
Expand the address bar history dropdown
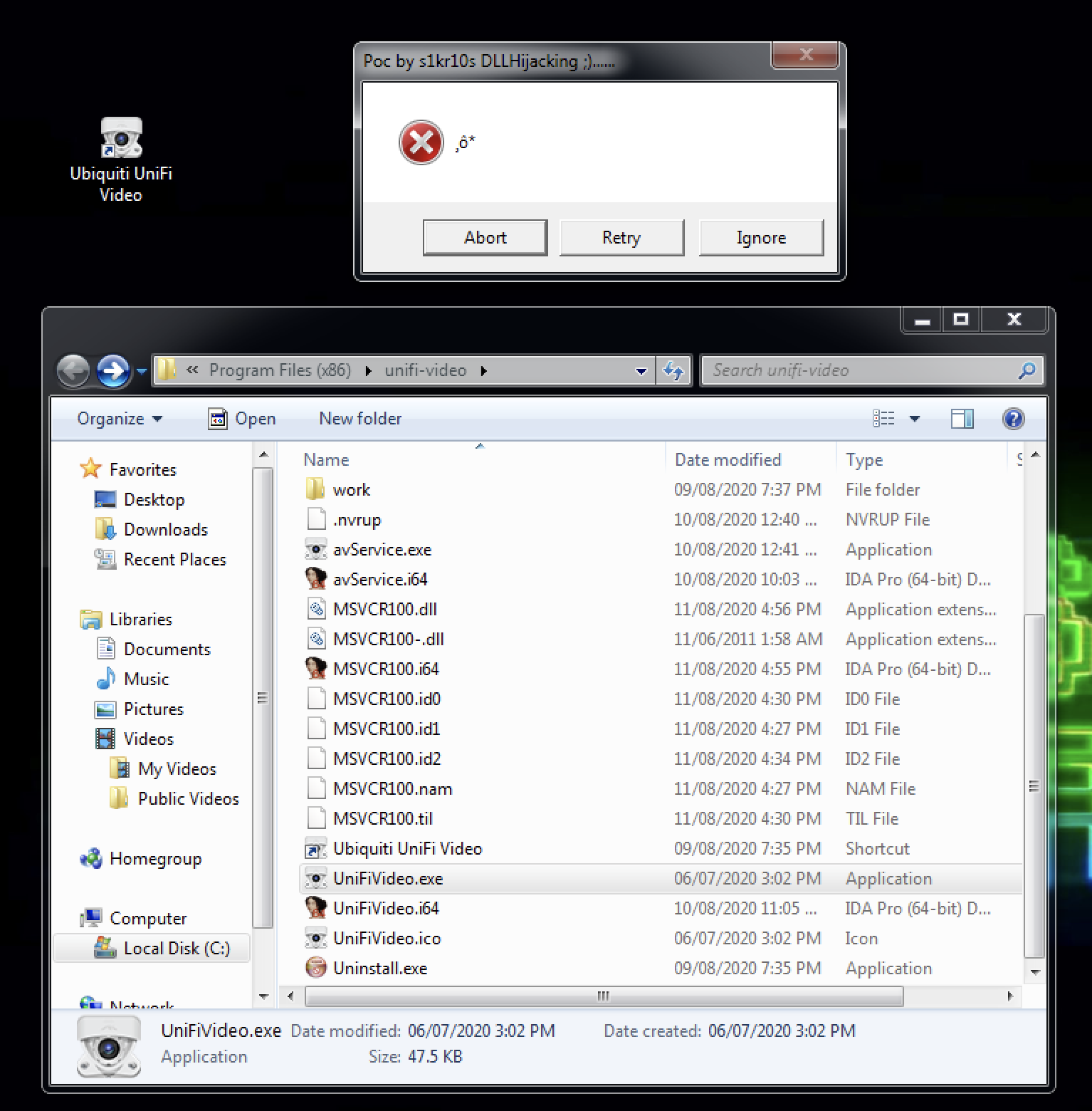coord(641,371)
